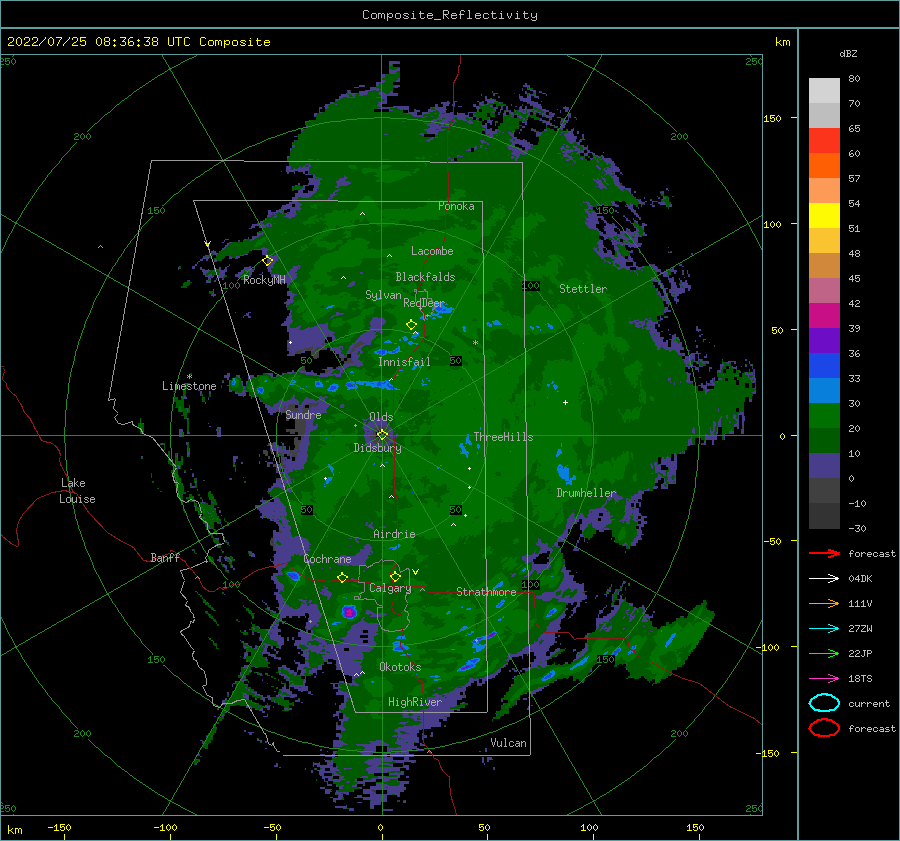Click the Airdrie label
This screenshot has height=841, width=900.
pyautogui.click(x=394, y=534)
